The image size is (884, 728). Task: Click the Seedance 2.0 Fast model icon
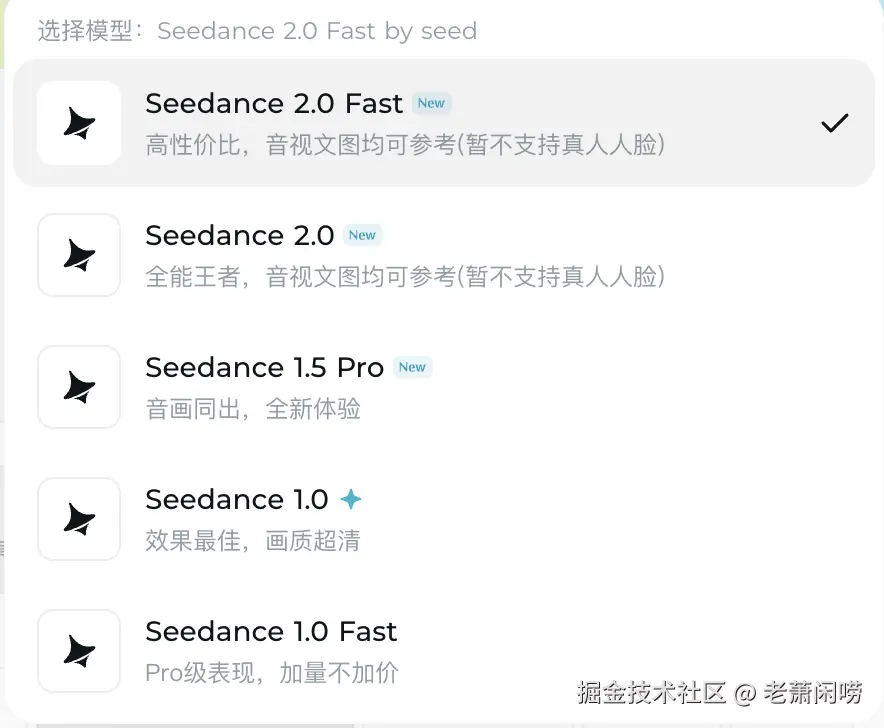(x=79, y=123)
